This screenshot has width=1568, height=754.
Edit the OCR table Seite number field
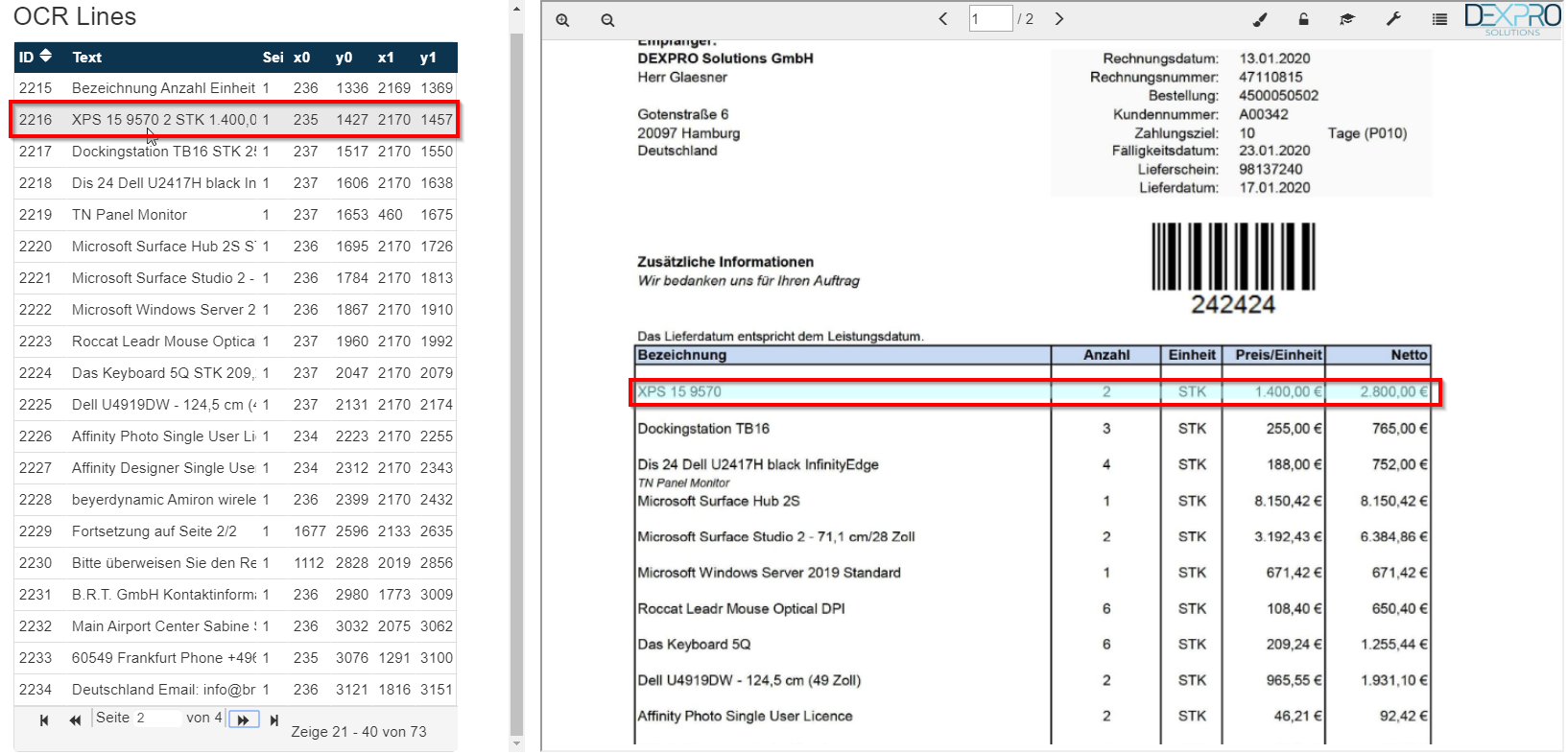157,718
